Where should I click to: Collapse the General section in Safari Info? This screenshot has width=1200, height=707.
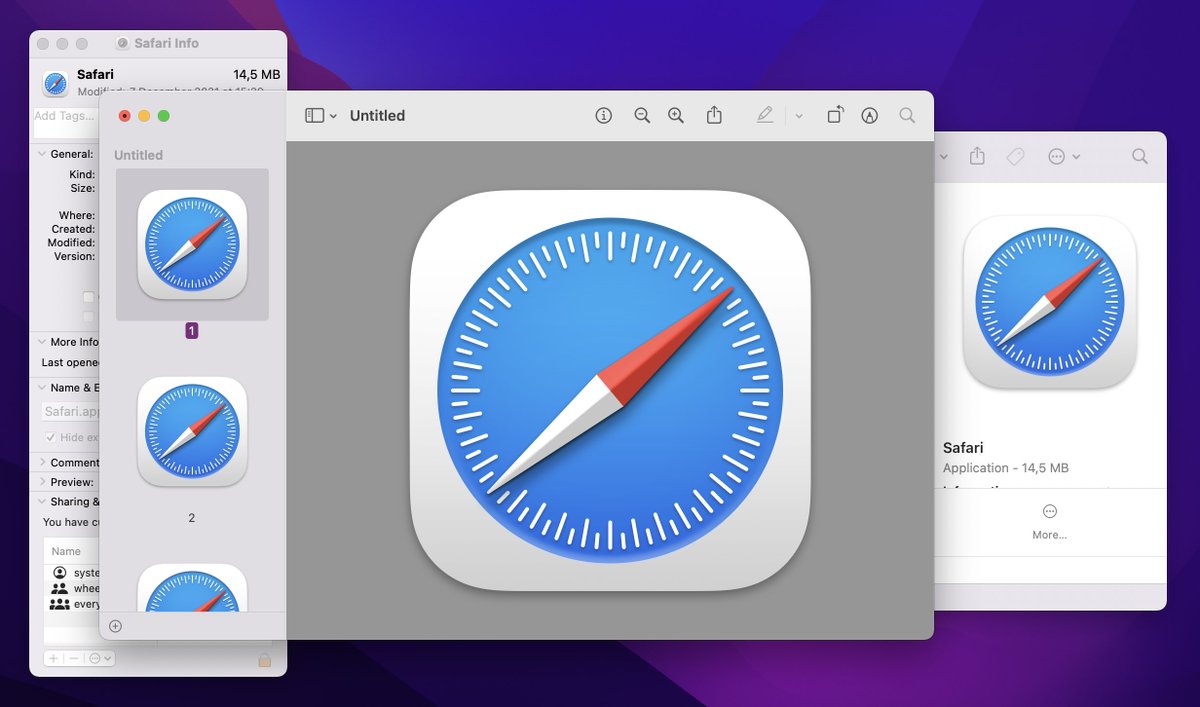coord(42,154)
